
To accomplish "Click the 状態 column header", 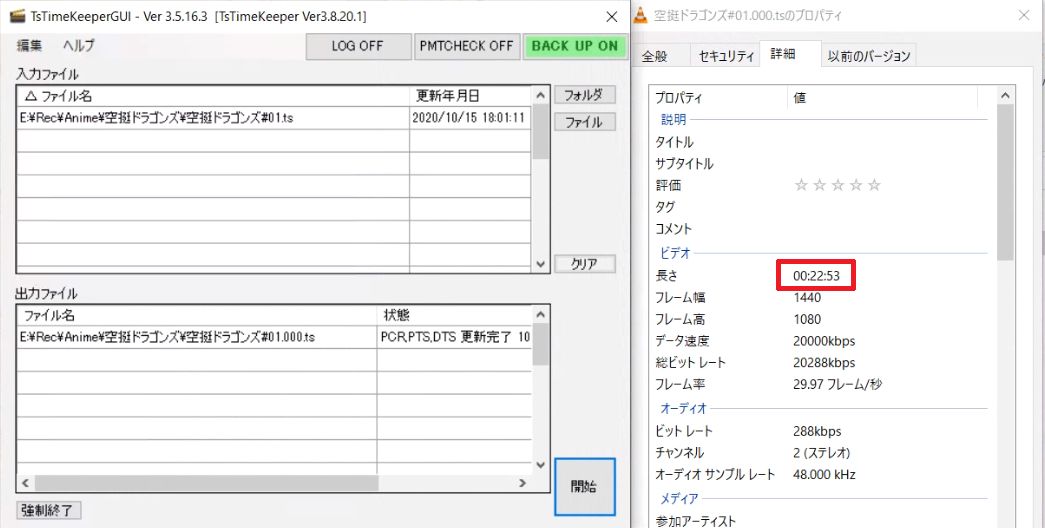I will 455,315.
